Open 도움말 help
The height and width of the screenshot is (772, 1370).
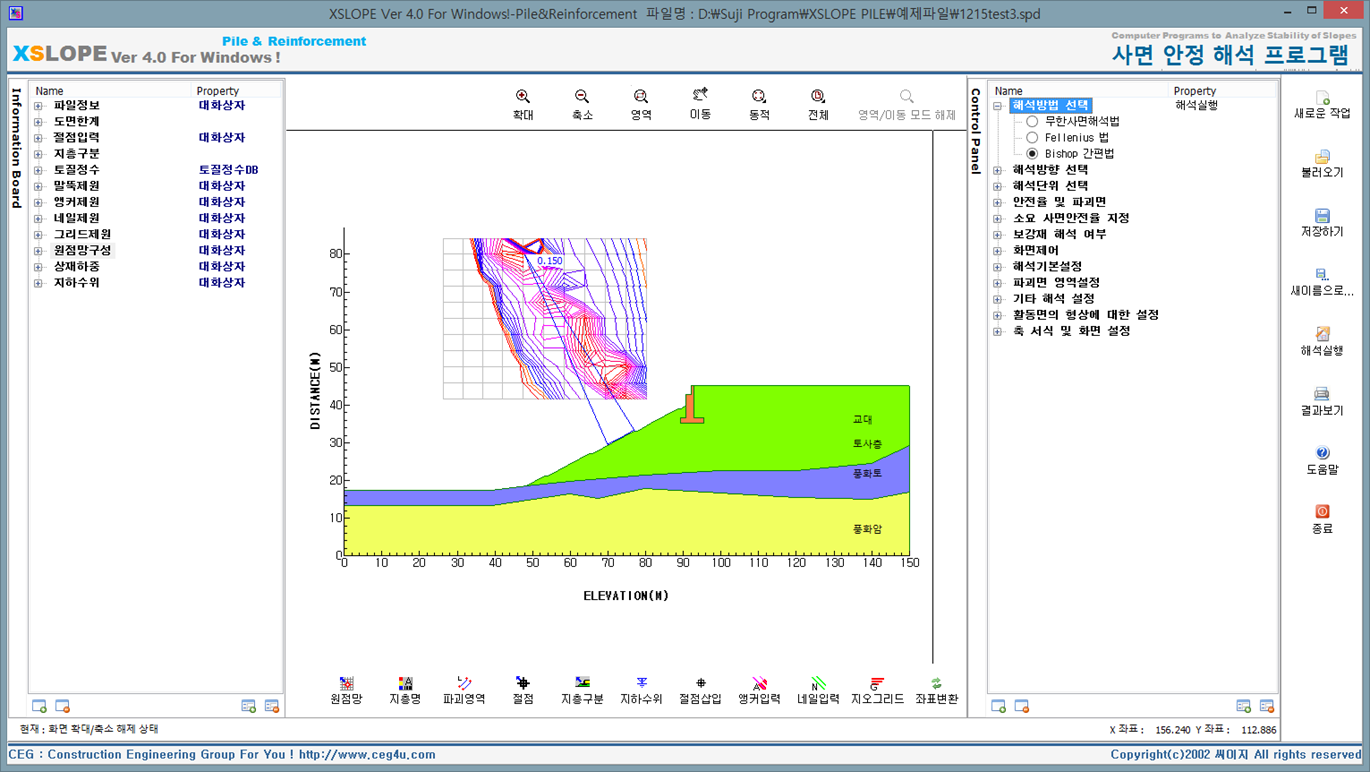(1322, 461)
